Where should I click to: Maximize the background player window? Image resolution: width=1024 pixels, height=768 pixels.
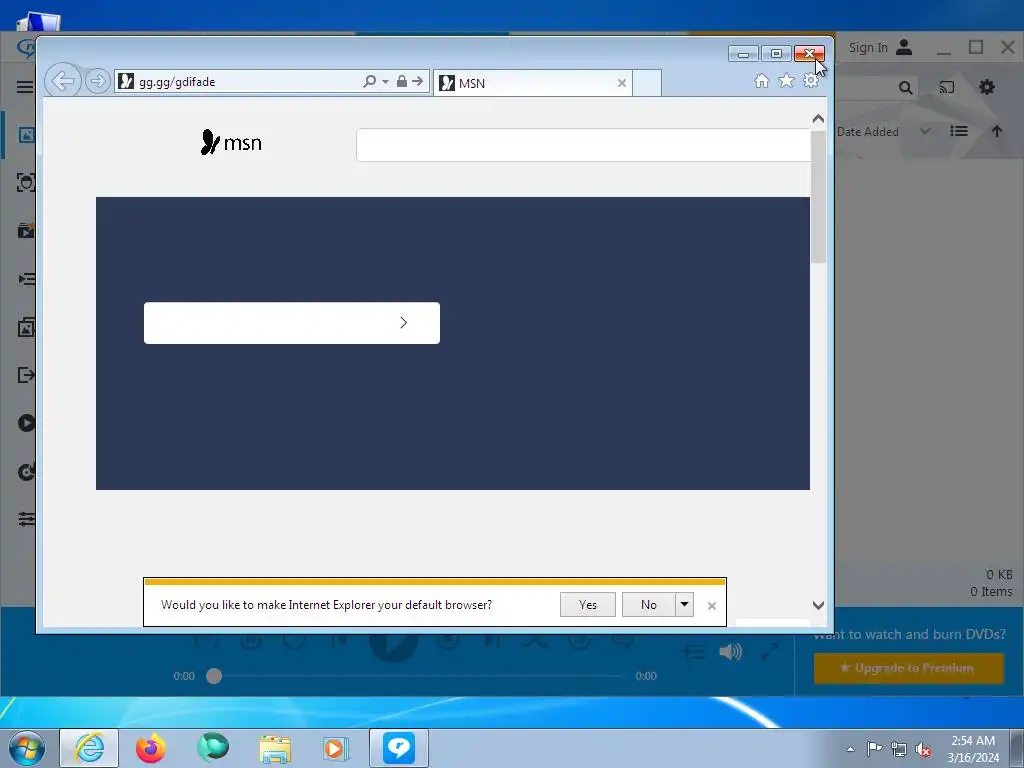coord(976,47)
